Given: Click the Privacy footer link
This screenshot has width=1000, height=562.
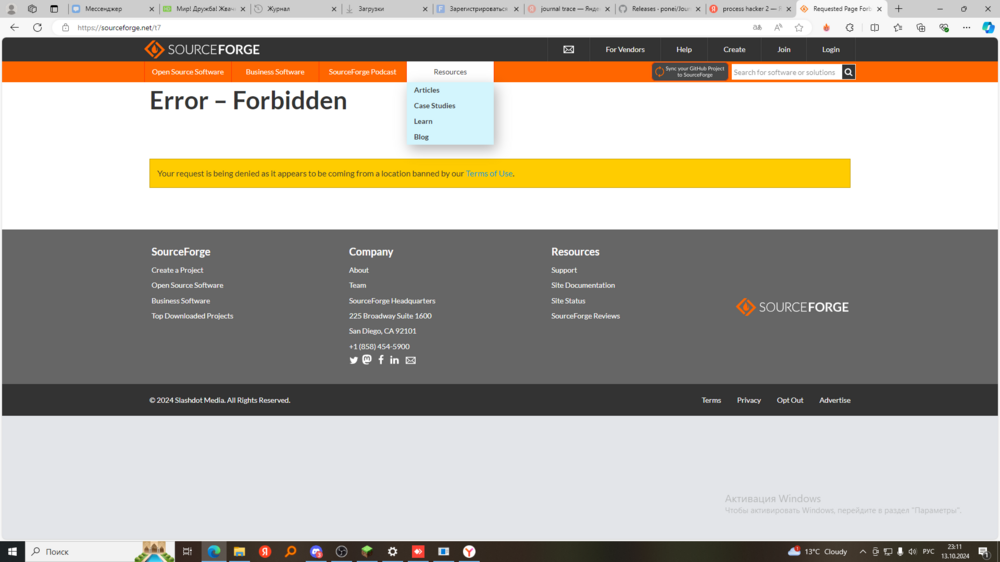Looking at the screenshot, I should coord(749,400).
